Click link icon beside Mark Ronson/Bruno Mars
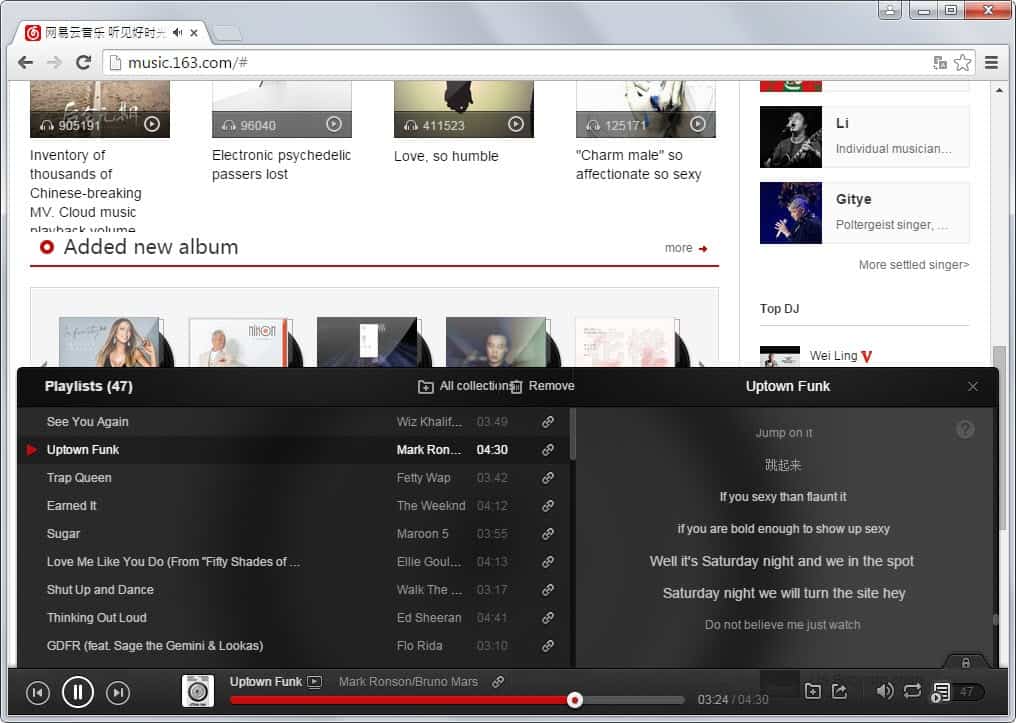1016x723 pixels. (498, 682)
